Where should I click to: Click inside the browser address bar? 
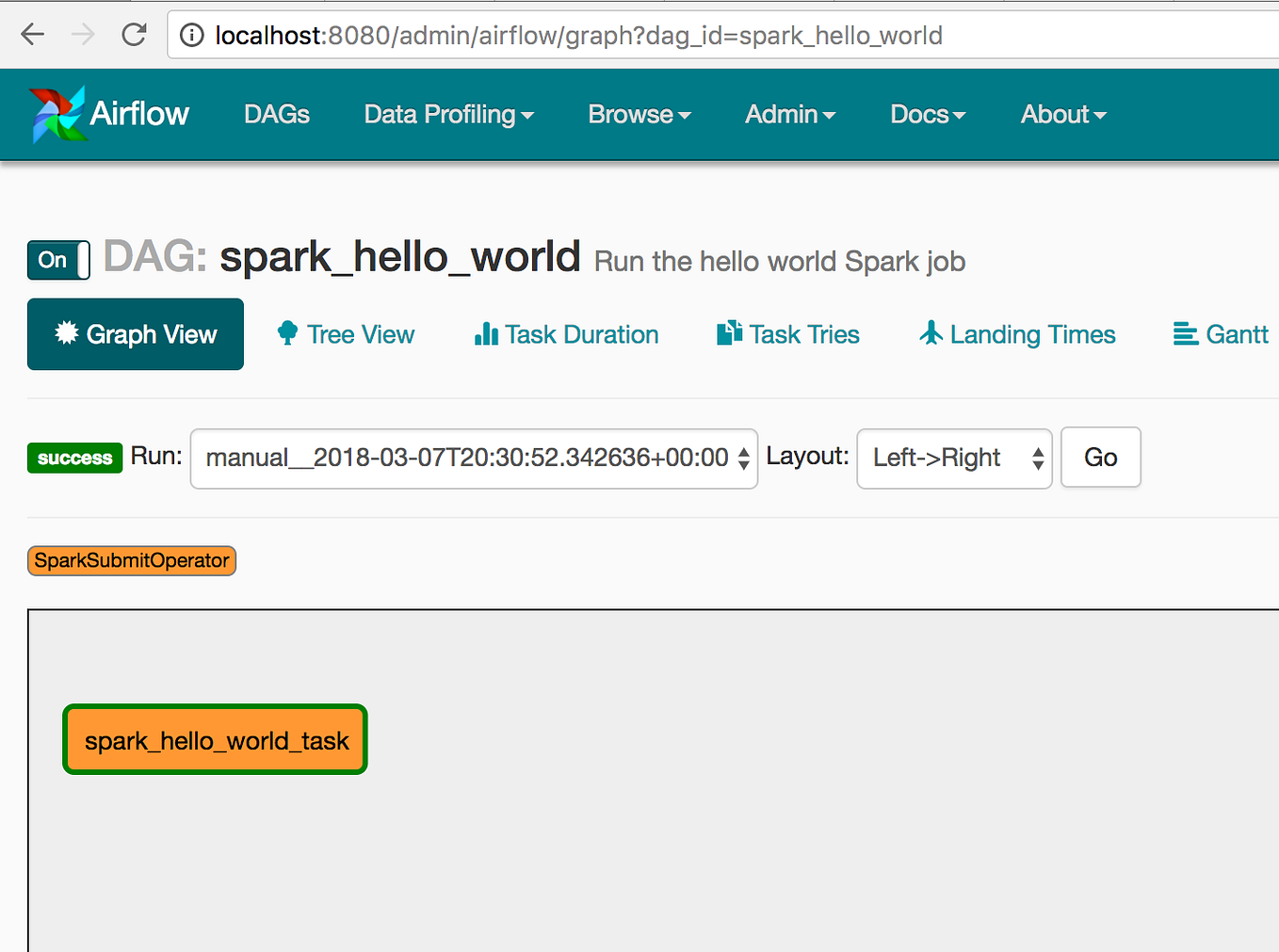pyautogui.click(x=565, y=35)
